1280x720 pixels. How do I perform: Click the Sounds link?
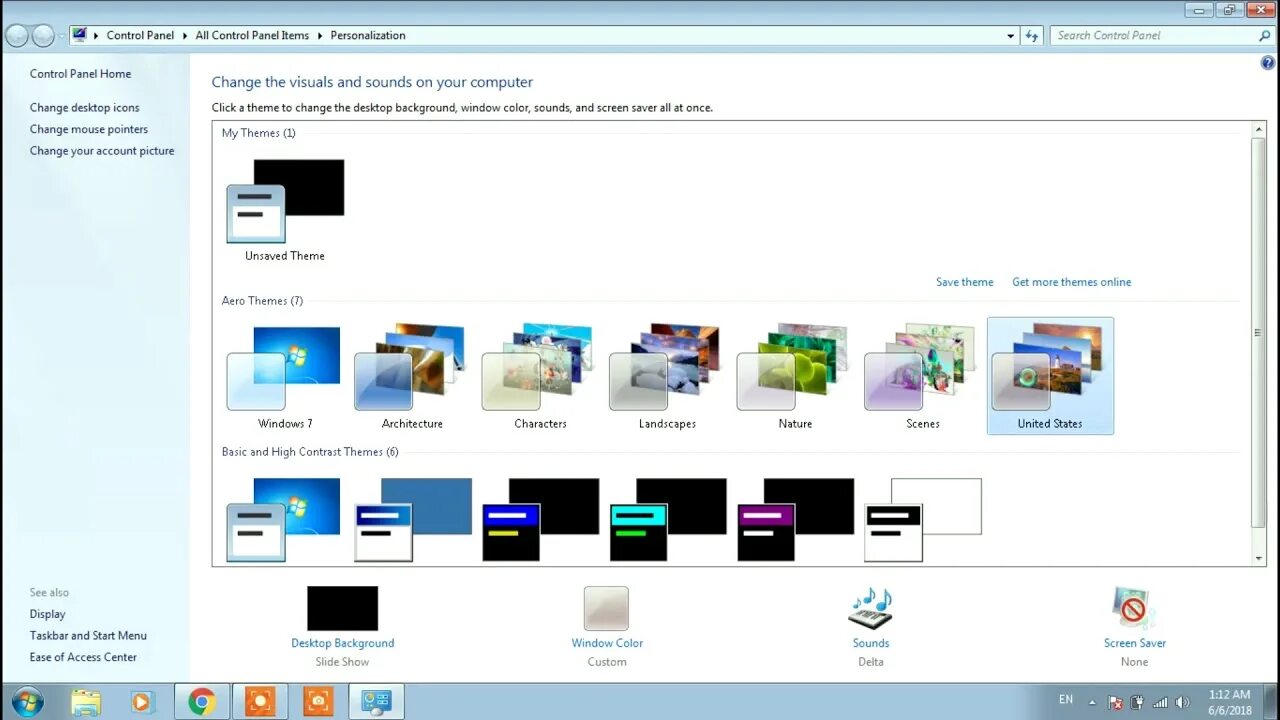tap(871, 643)
